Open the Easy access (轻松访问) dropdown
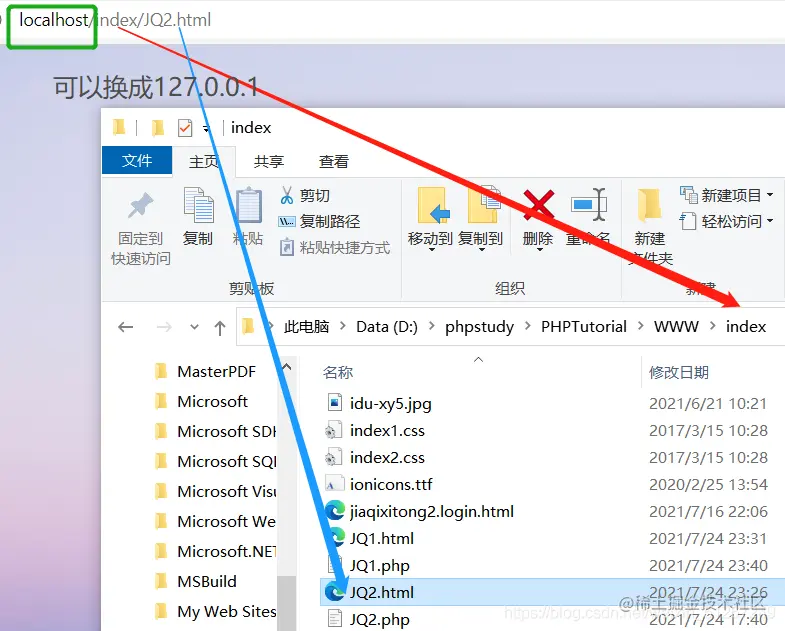785x631 pixels. (x=726, y=221)
